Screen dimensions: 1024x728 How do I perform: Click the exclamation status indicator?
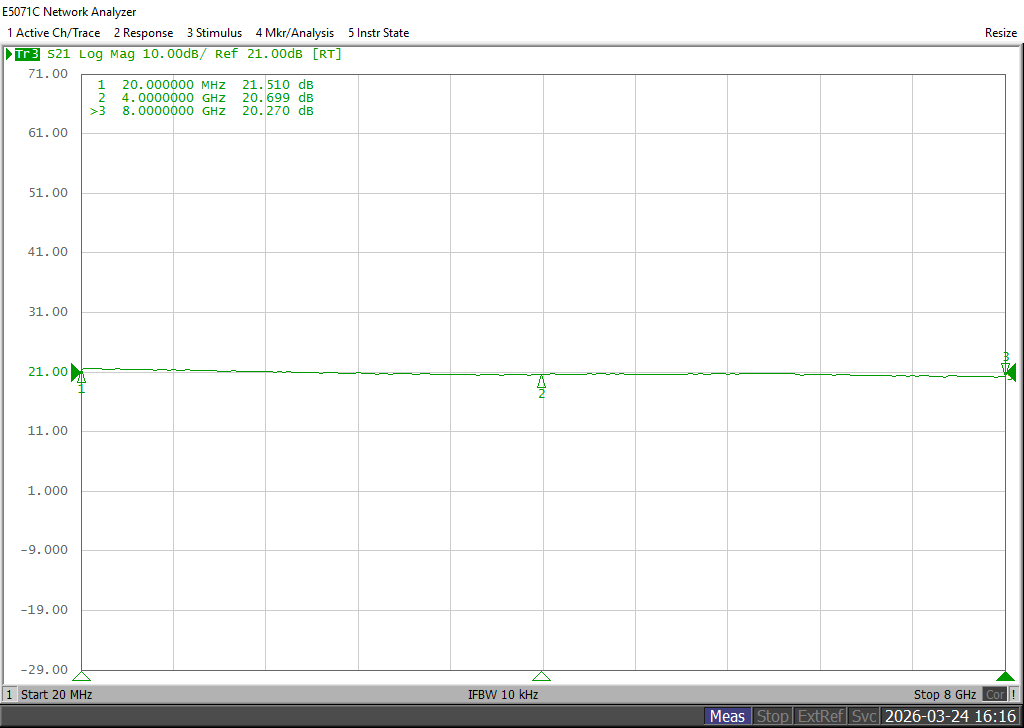(x=1014, y=695)
